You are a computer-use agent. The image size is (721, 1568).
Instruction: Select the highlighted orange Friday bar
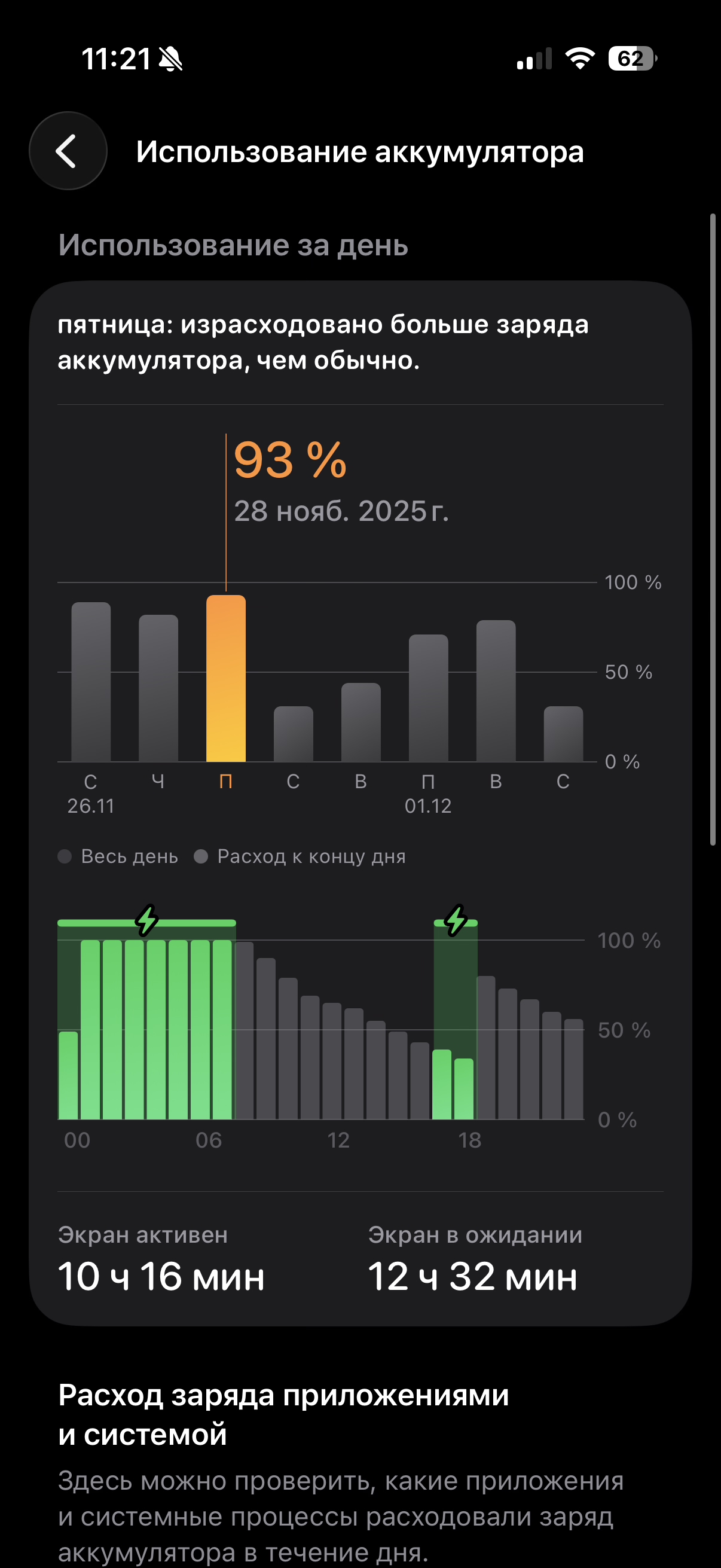pos(226,679)
